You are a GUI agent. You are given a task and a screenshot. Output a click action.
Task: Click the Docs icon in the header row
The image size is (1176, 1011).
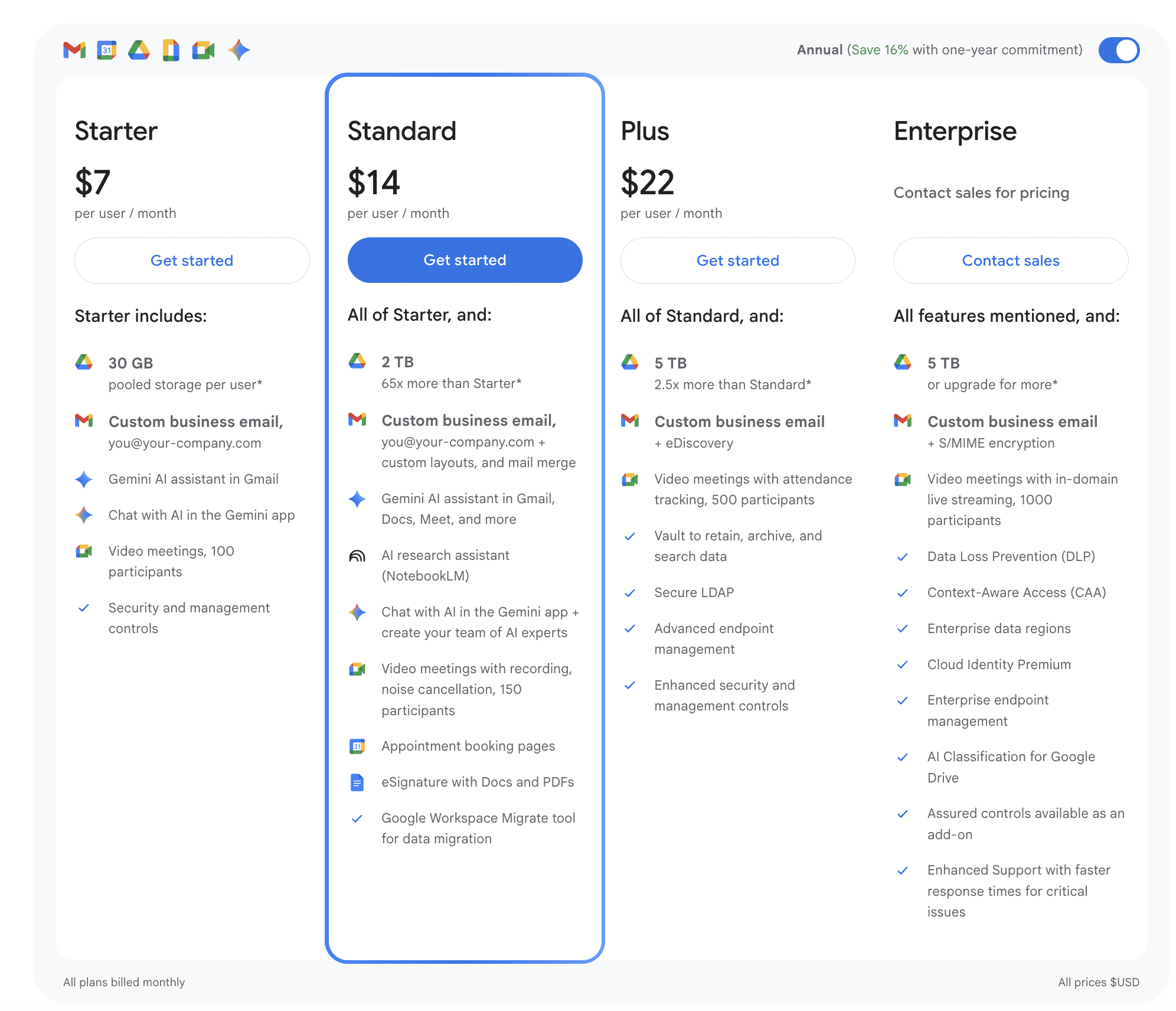171,50
